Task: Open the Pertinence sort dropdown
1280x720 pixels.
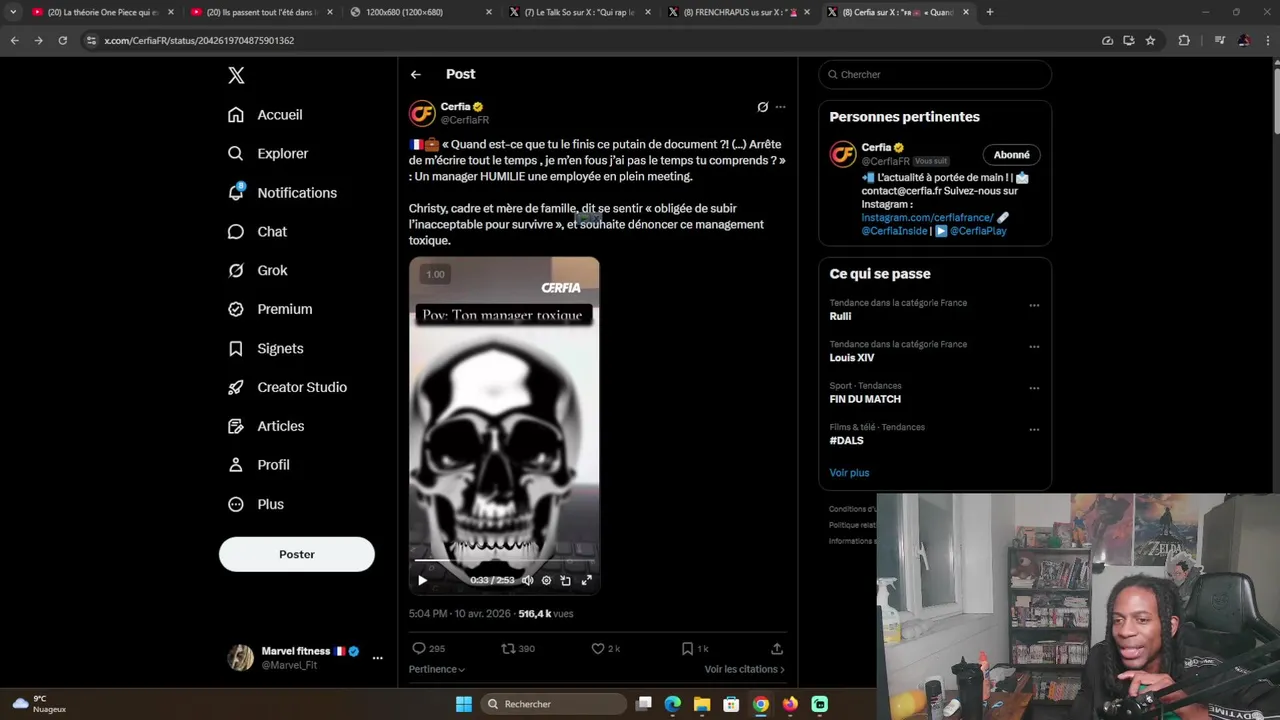Action: 437,670
